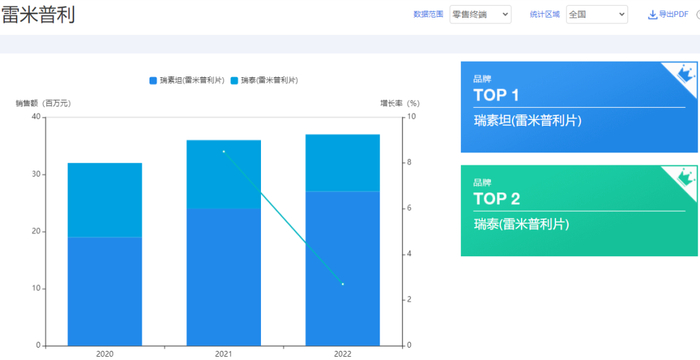The image size is (700, 360).
Task: Click the 导出PDF link
Action: [668, 15]
